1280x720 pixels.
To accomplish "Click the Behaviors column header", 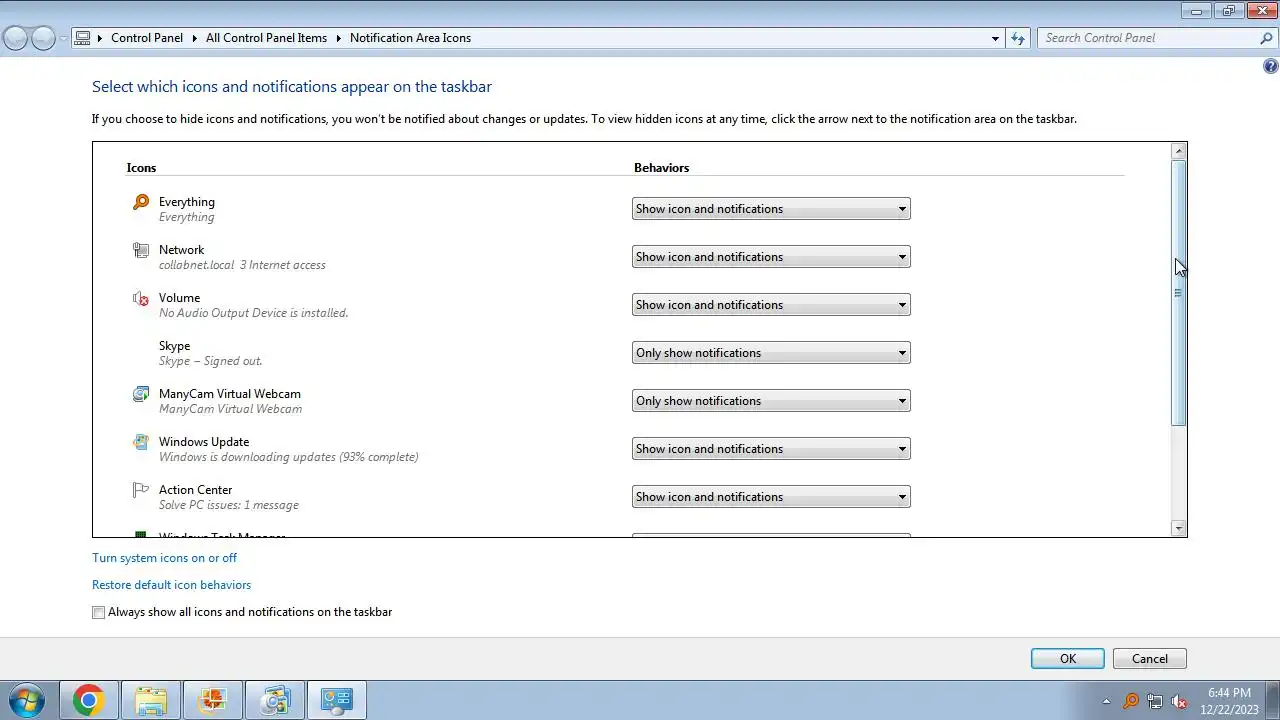I will point(661,168).
